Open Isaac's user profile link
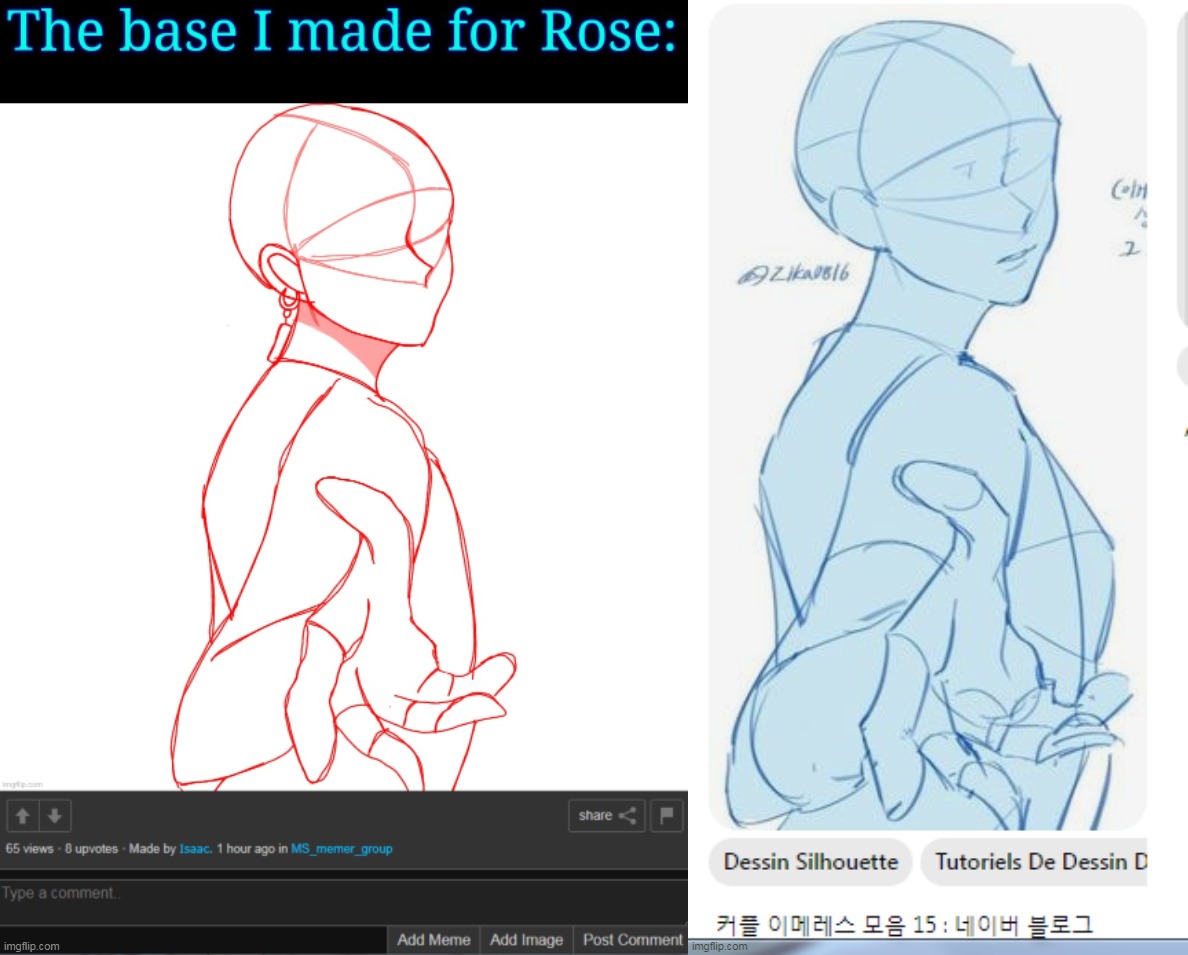The width and height of the screenshot is (1188, 955). (x=195, y=849)
